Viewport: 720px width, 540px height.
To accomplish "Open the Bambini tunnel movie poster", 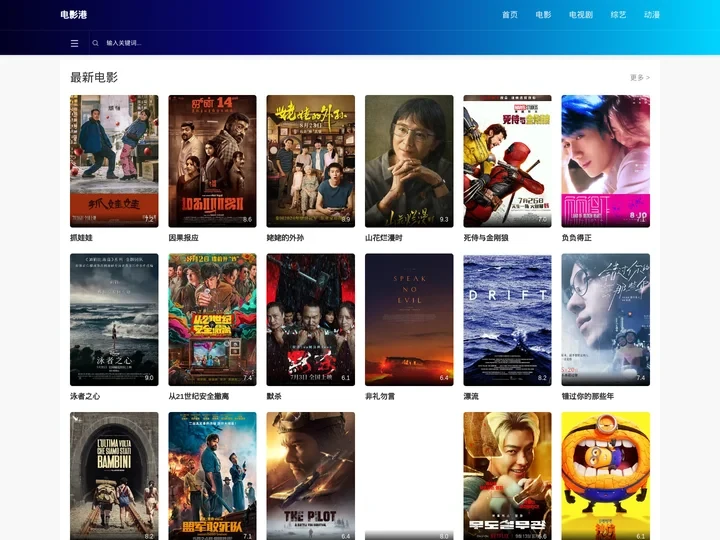I will point(114,476).
